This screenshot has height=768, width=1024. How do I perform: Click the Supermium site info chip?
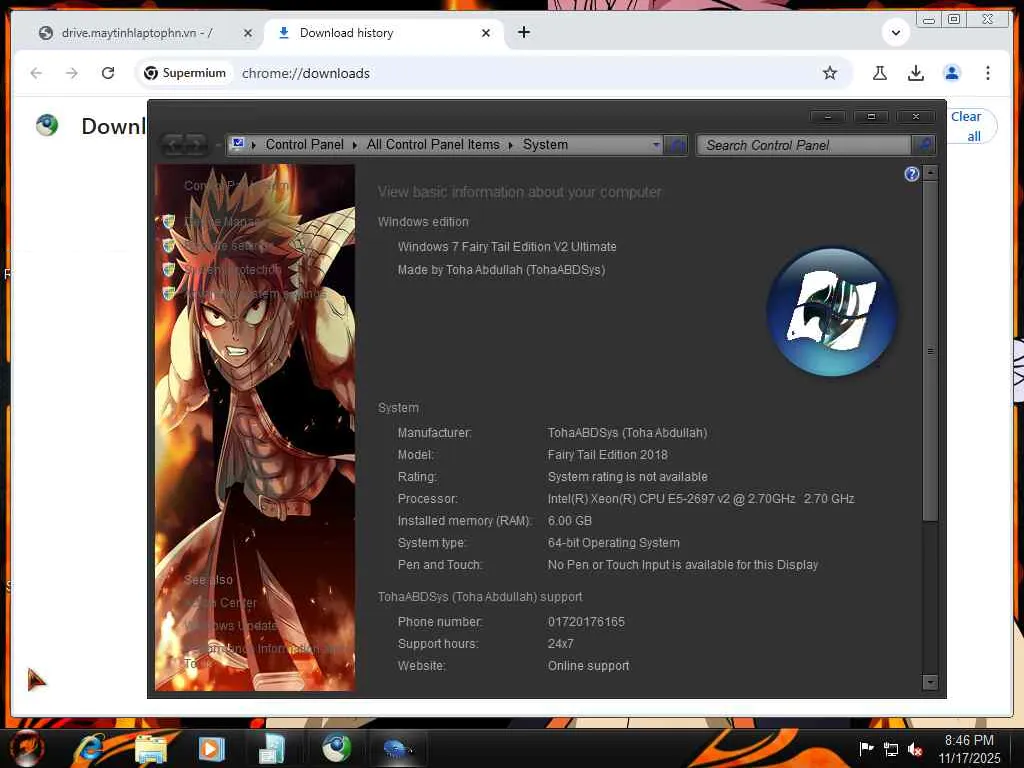coord(185,73)
